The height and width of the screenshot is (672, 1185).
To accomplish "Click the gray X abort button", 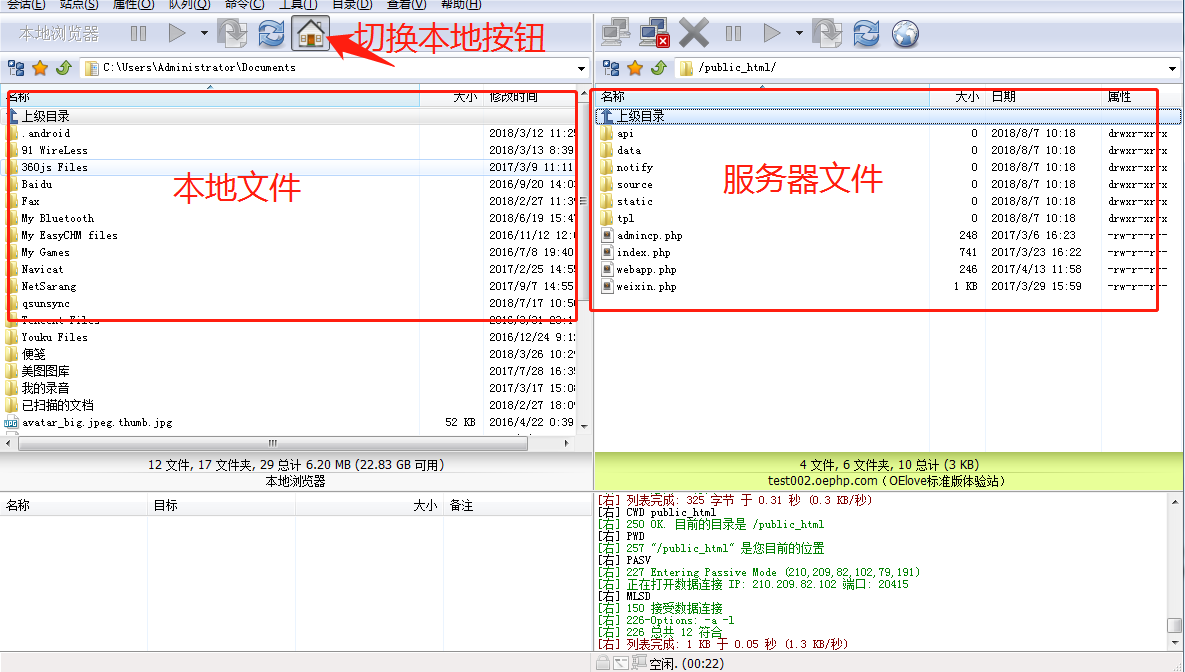I will 694,33.
